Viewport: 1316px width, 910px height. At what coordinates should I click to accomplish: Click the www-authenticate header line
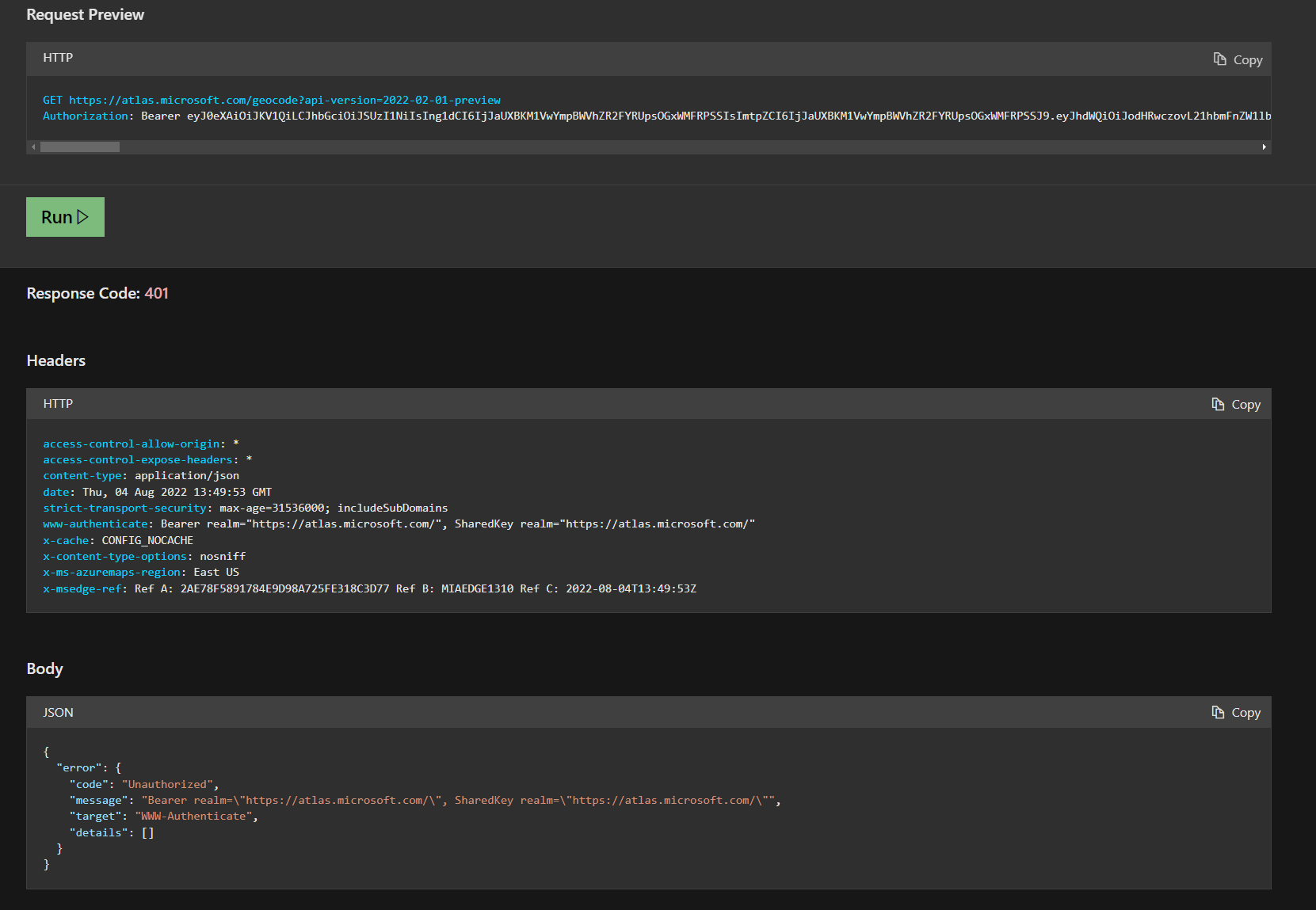[x=399, y=524]
